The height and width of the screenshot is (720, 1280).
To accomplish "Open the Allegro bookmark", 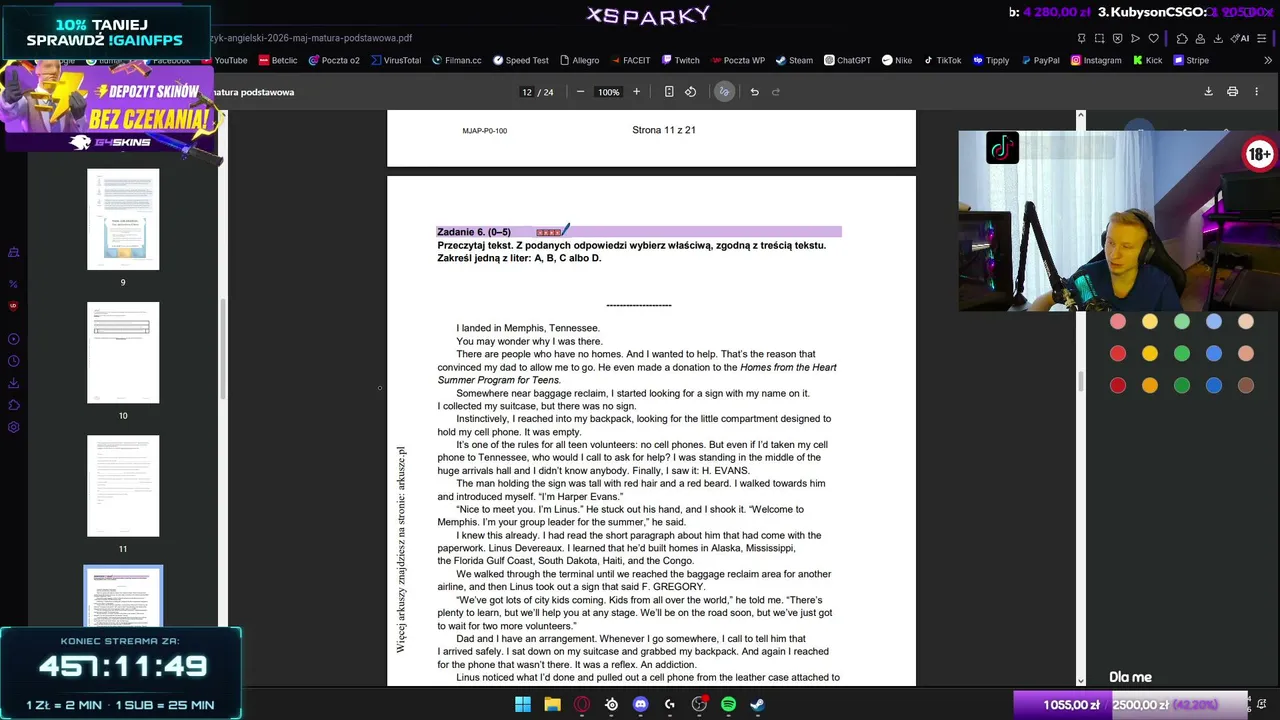I will coord(580,60).
